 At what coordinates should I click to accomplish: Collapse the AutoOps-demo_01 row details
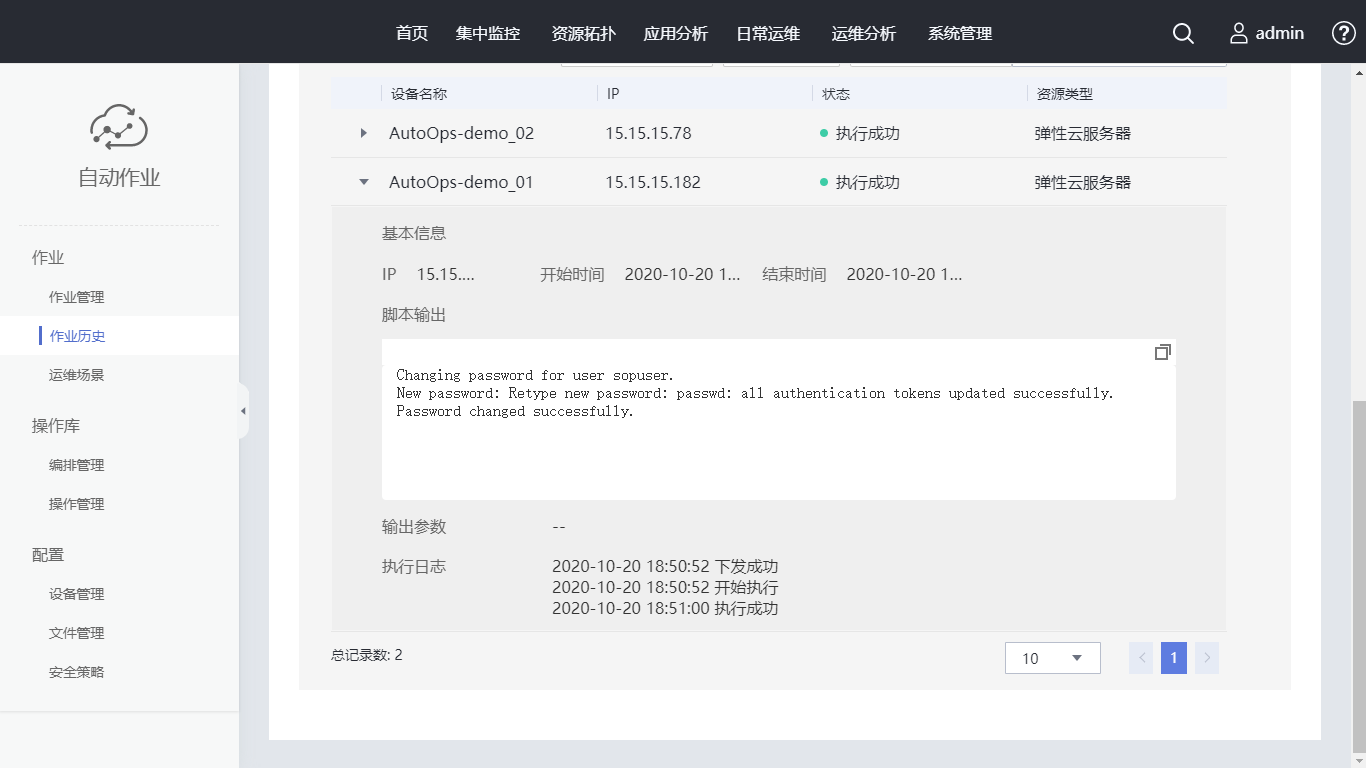coord(364,182)
